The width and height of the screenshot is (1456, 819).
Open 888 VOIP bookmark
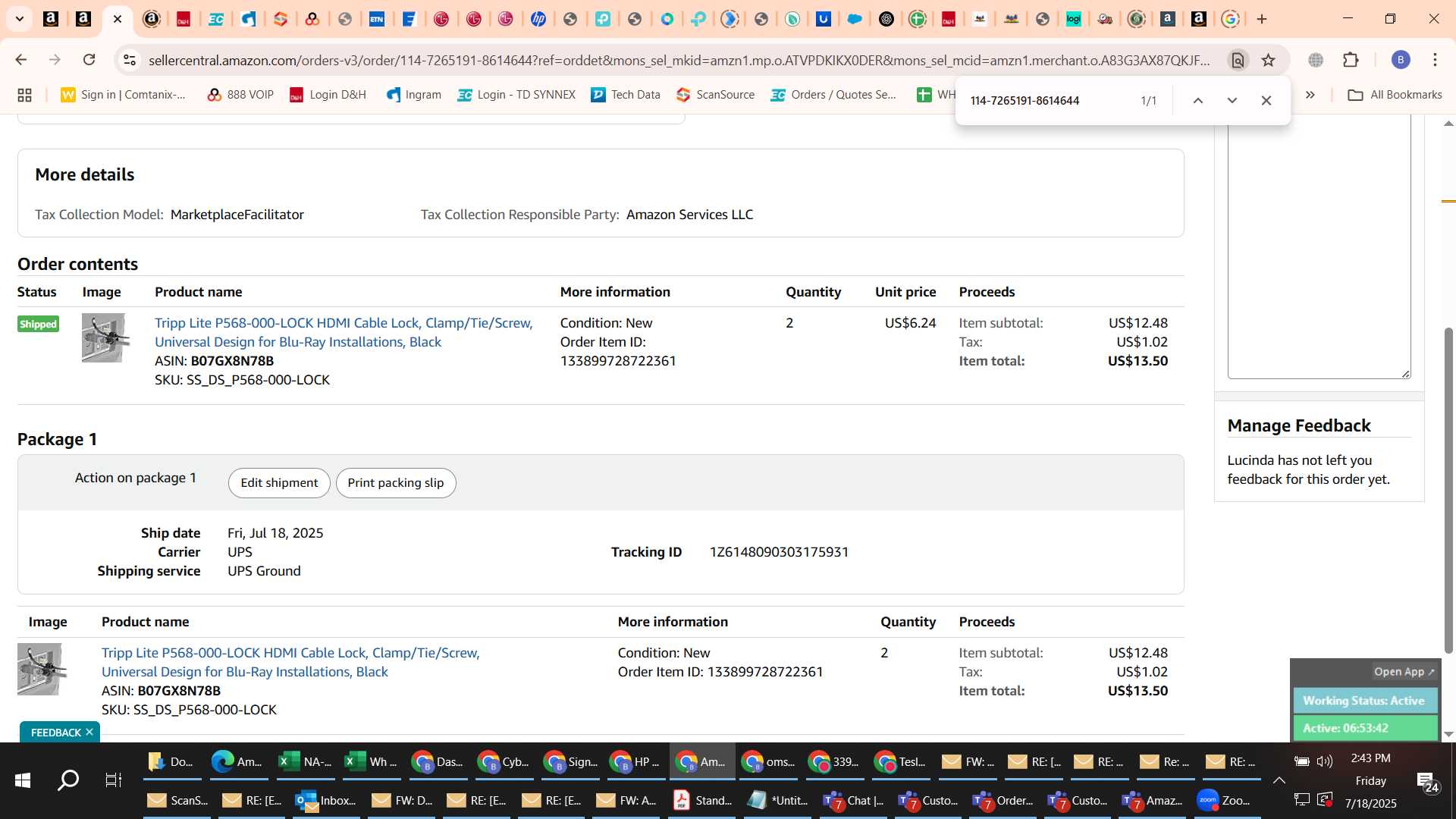(240, 95)
